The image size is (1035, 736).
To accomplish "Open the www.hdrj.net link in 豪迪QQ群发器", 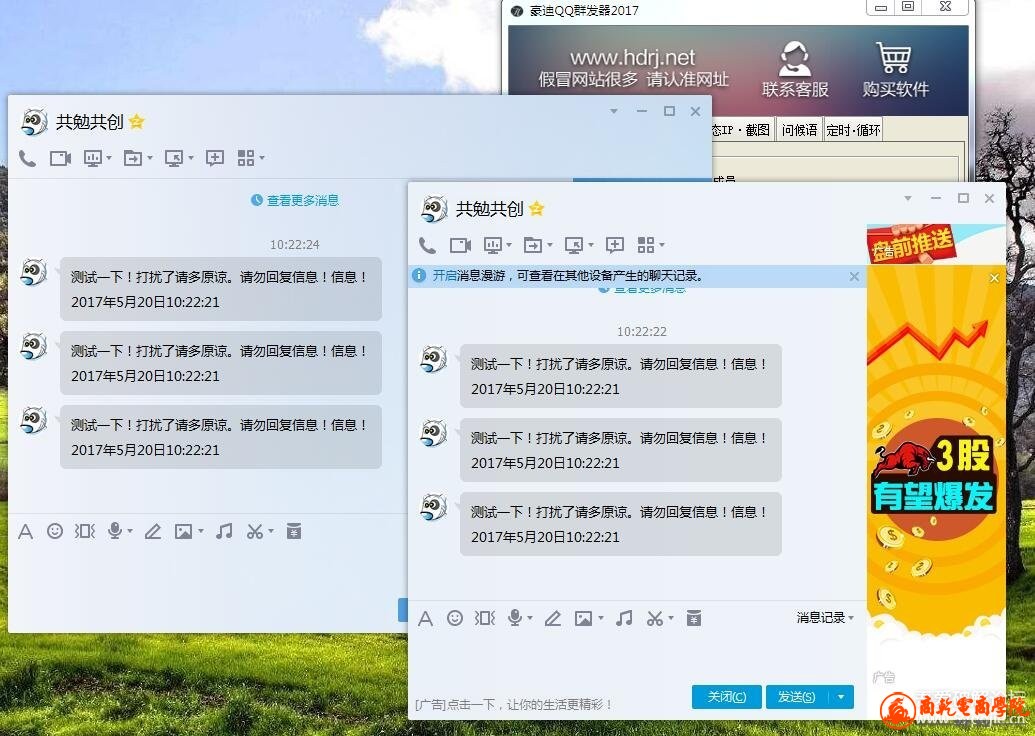I will pyautogui.click(x=633, y=58).
